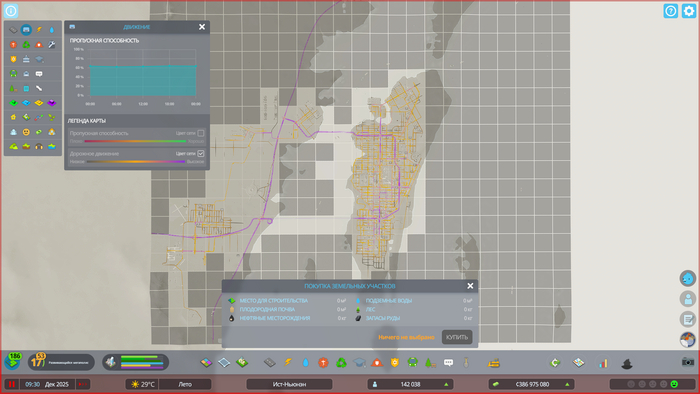Pause the simulation

(12, 384)
